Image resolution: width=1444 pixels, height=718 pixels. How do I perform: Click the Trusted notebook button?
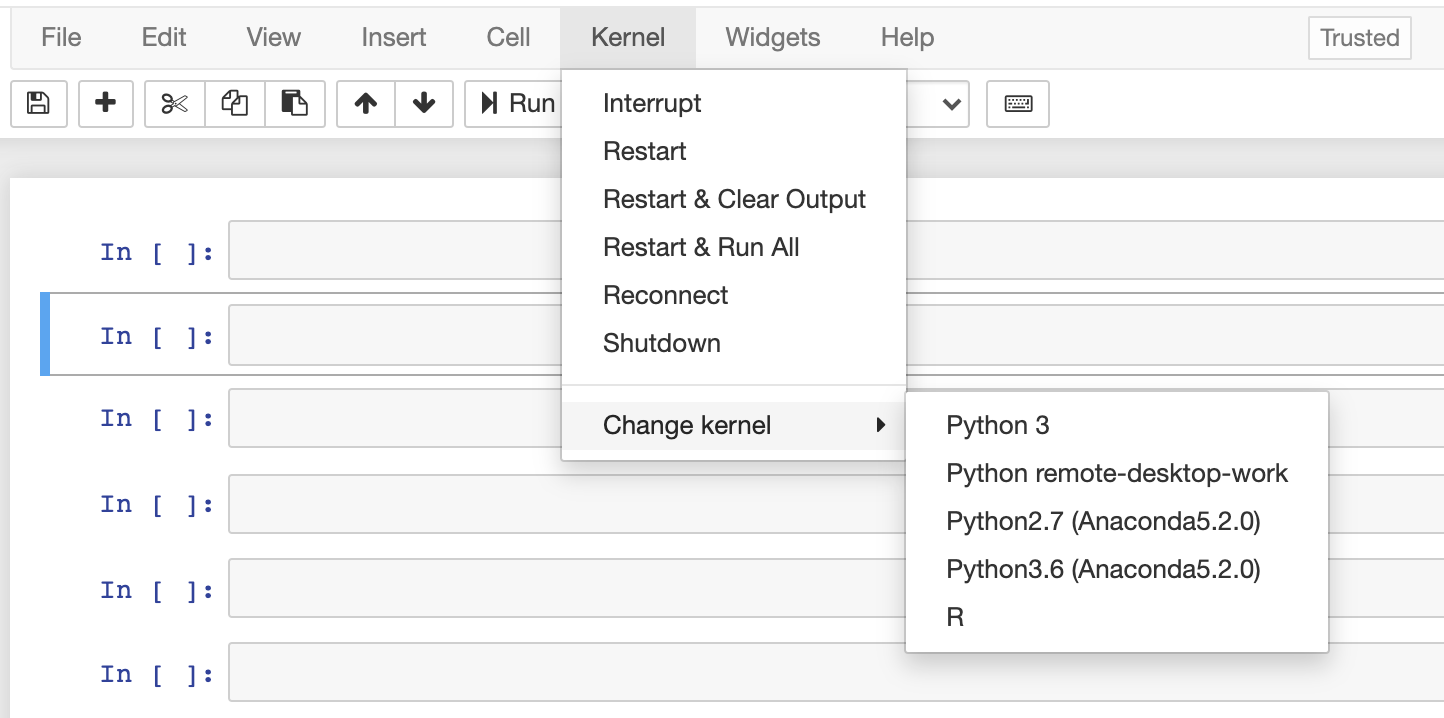coord(1359,38)
